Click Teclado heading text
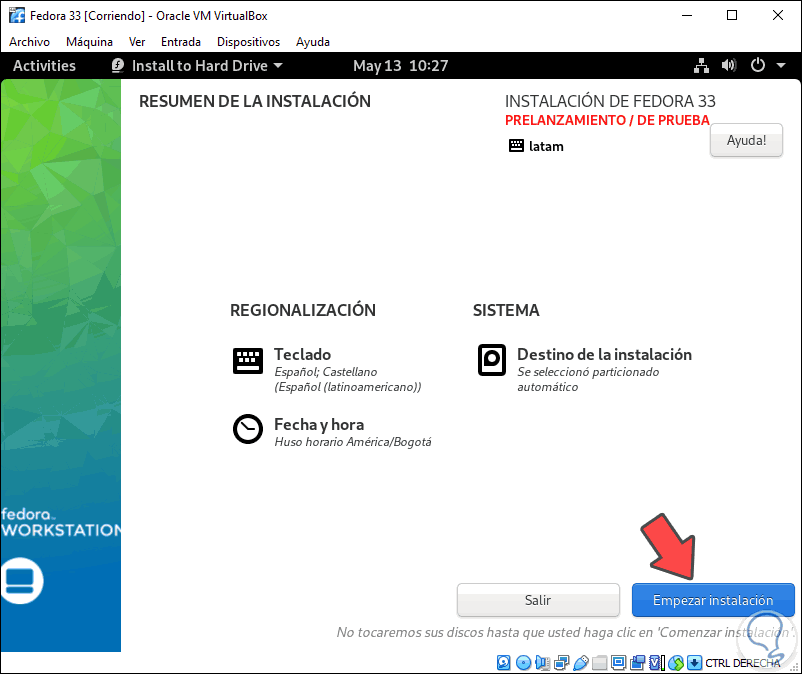The height and width of the screenshot is (674, 802). (x=302, y=354)
